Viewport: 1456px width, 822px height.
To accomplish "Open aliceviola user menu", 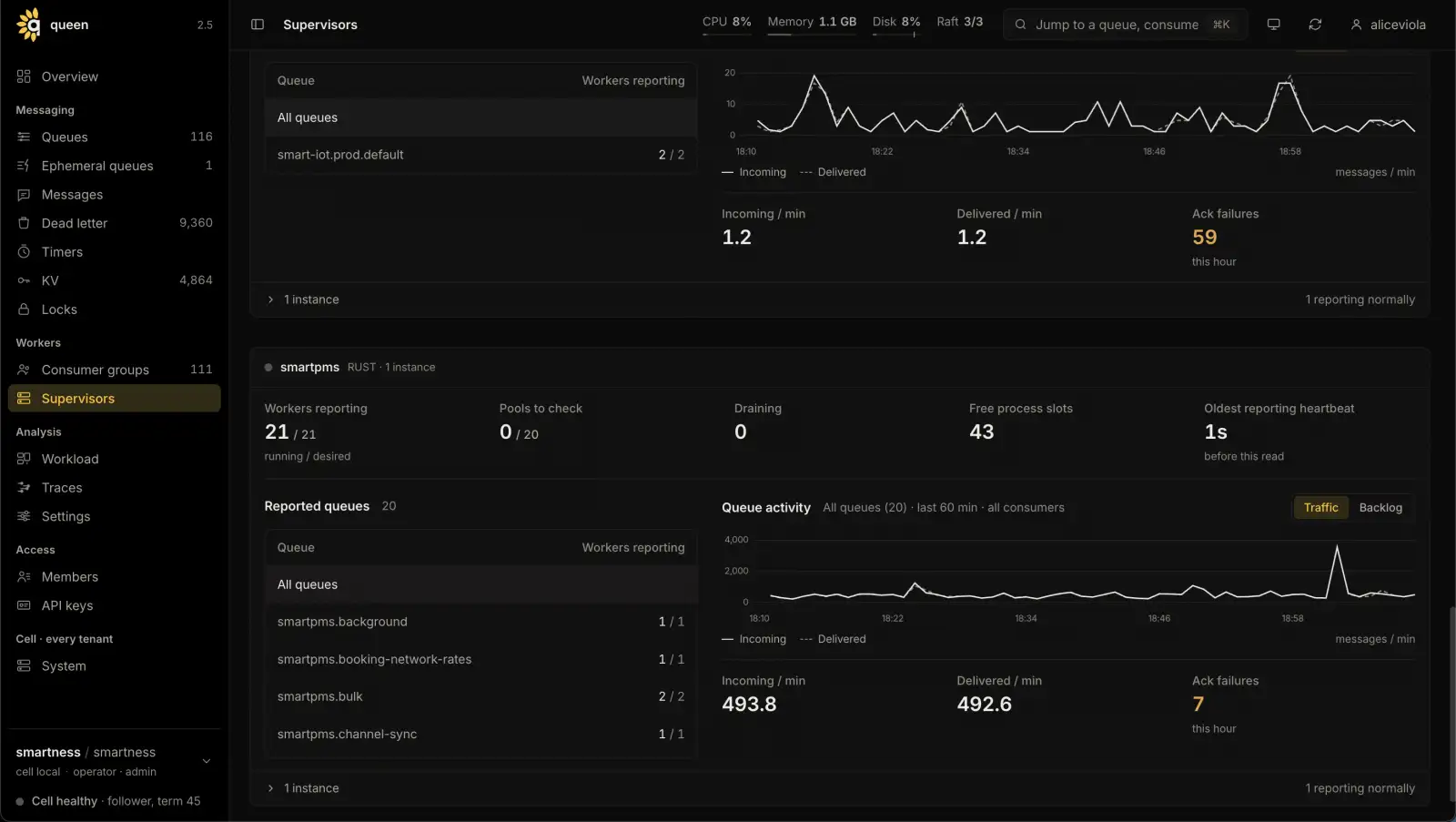I will pos(1388,25).
